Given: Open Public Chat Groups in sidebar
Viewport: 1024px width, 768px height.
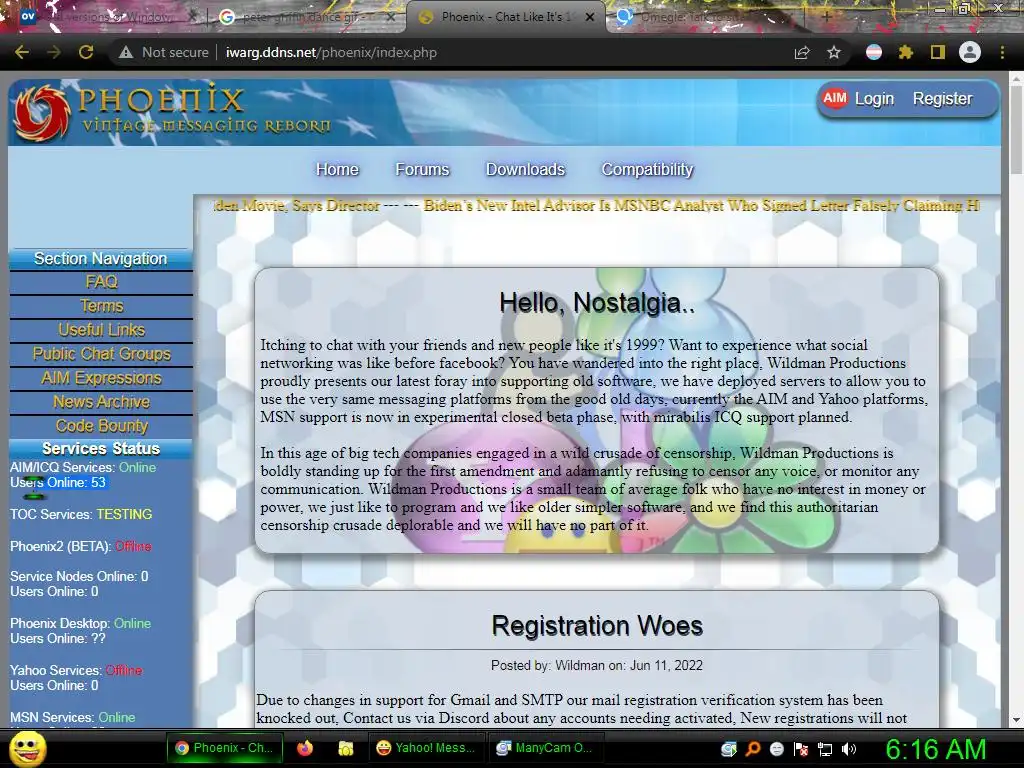Looking at the screenshot, I should point(101,354).
